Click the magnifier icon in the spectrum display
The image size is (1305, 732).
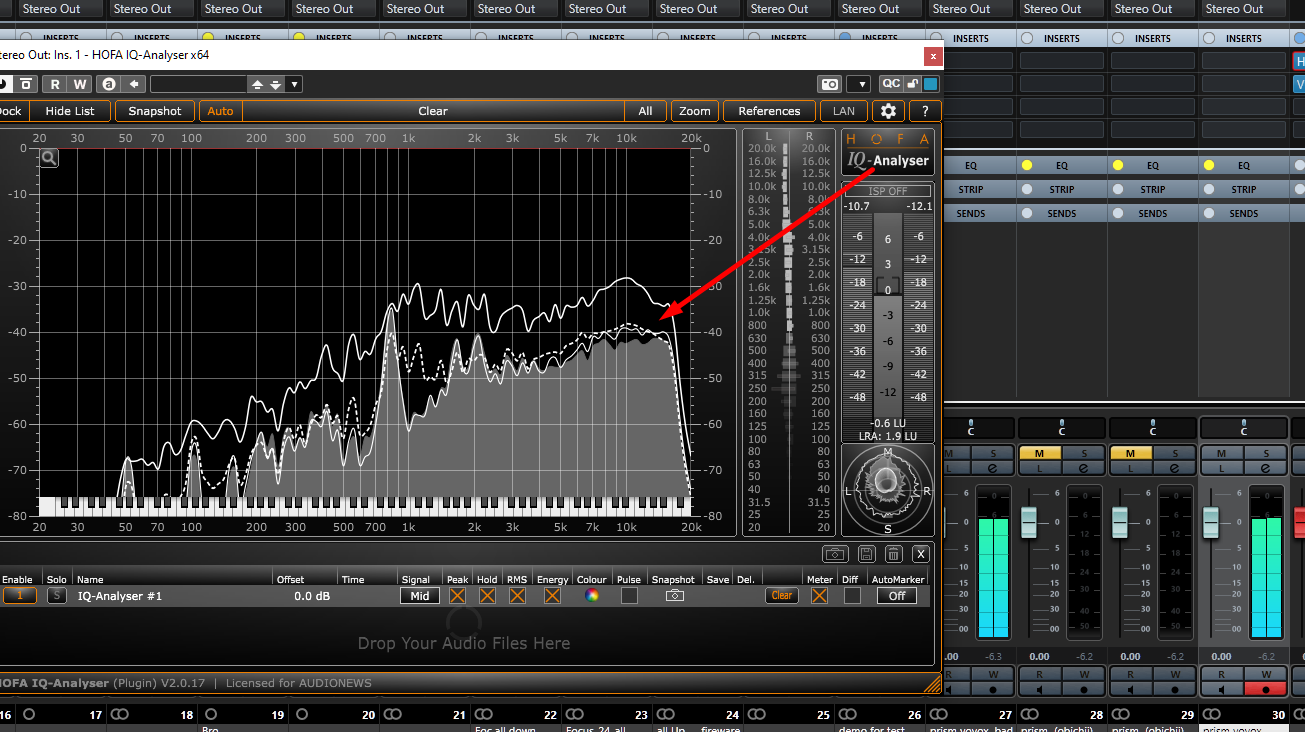tap(50, 157)
